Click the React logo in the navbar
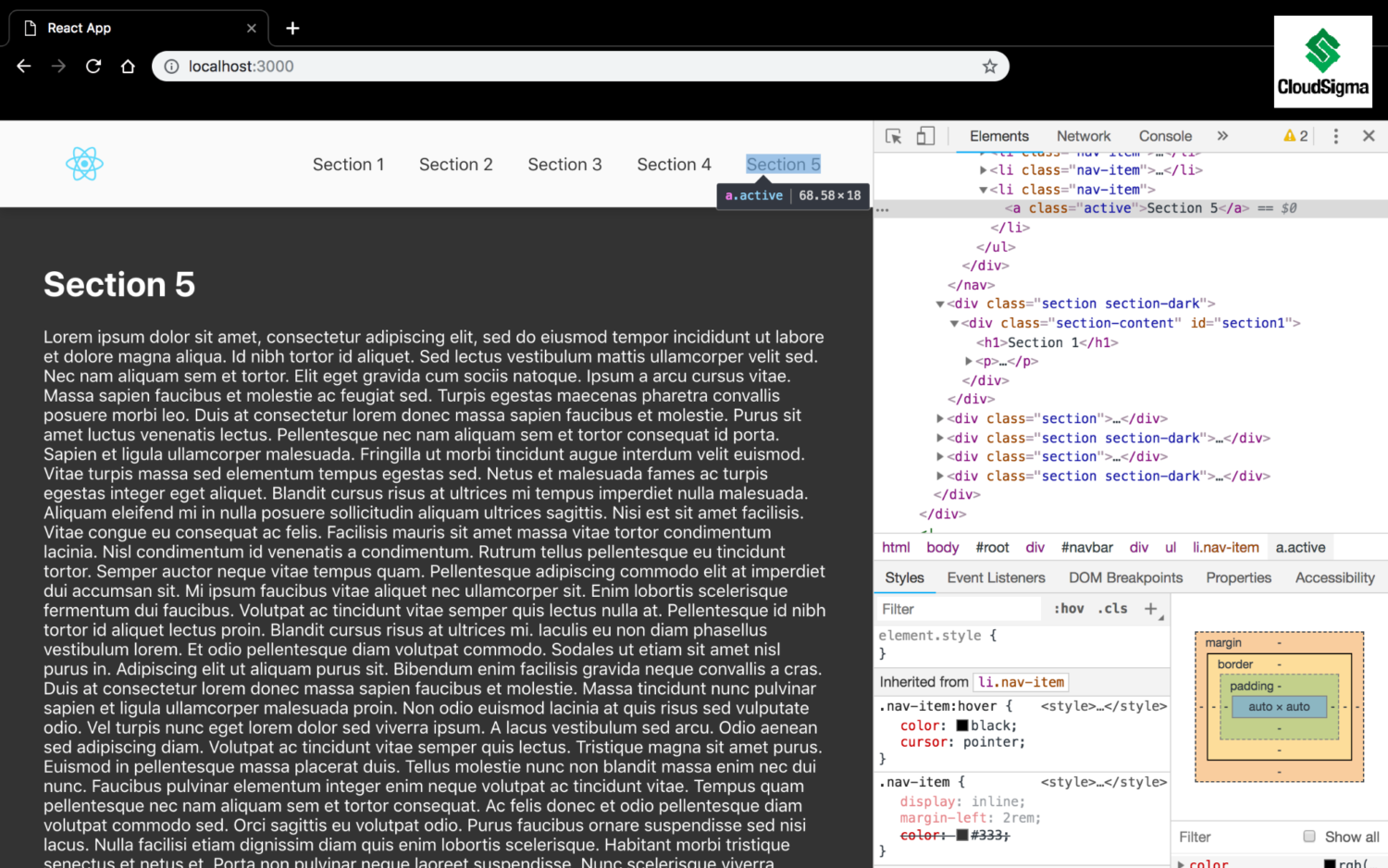Viewport: 1388px width, 868px height. tap(84, 164)
